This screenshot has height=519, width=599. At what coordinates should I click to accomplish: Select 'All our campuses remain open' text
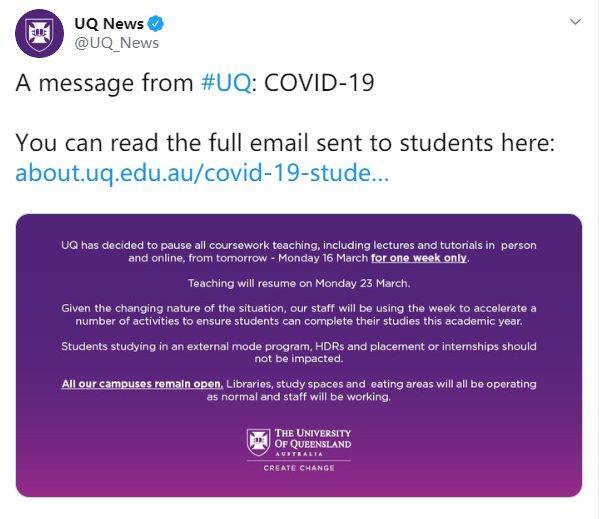coord(142,383)
